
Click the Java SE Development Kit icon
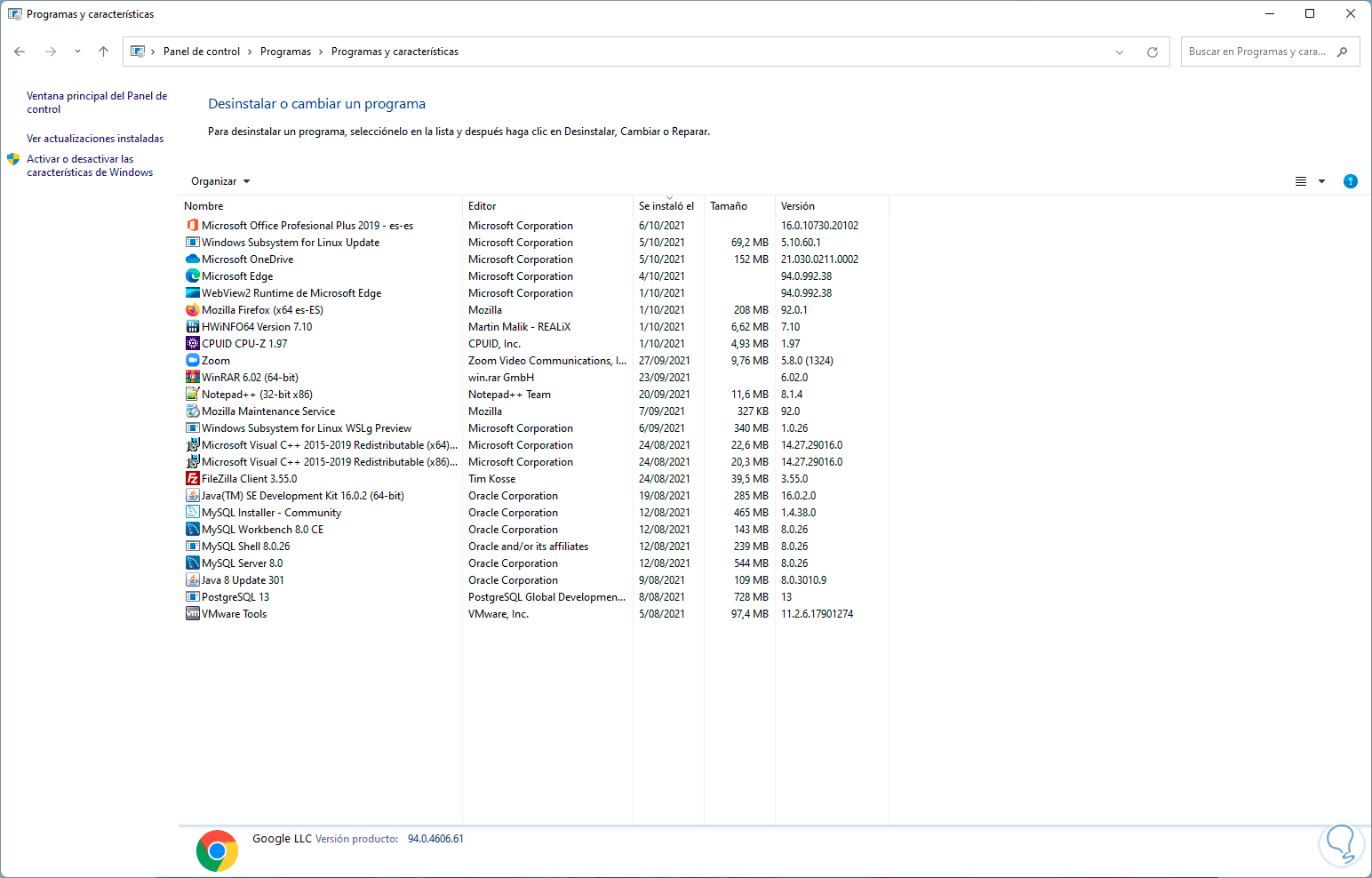(x=192, y=496)
